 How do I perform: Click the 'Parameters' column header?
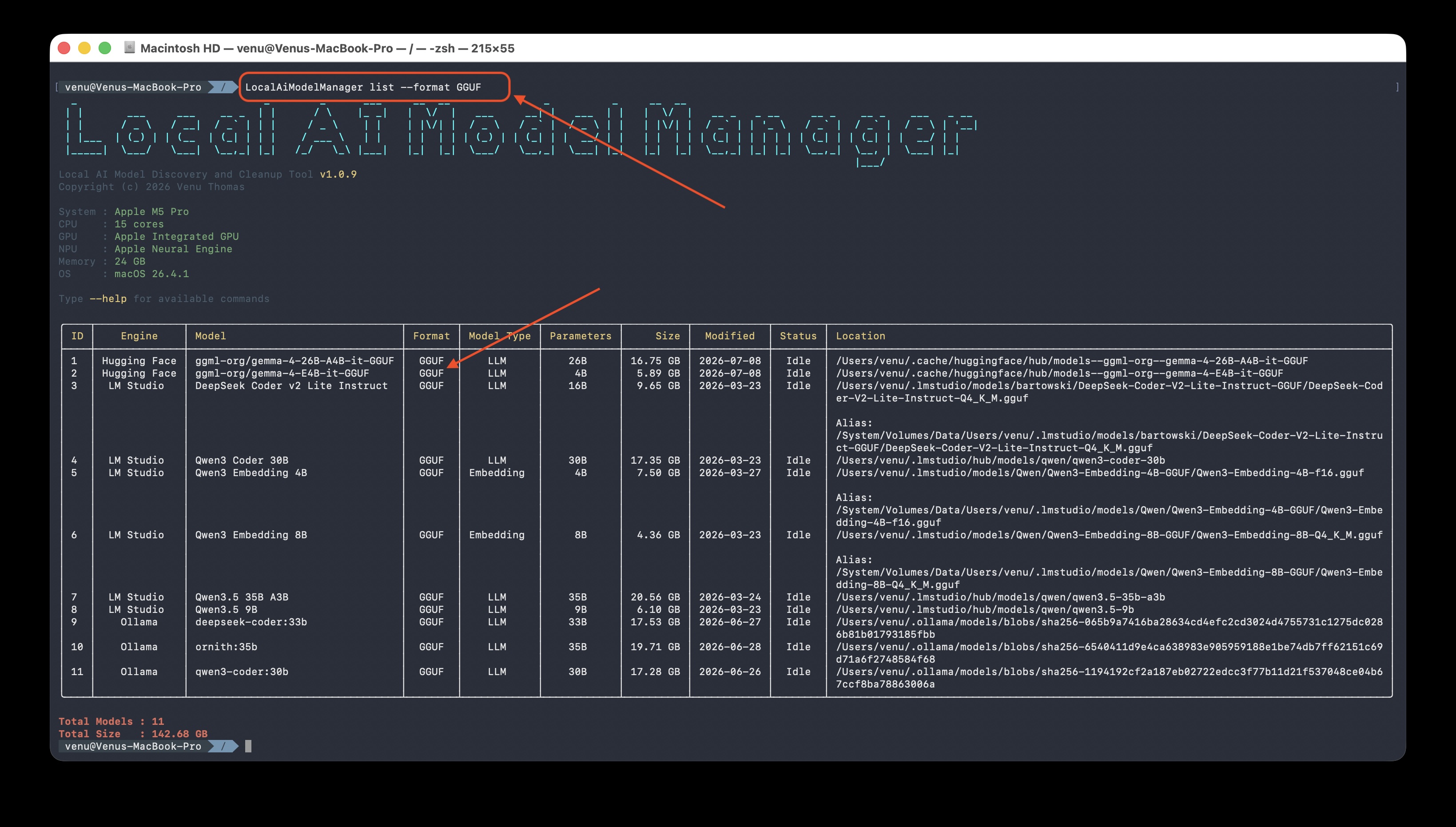click(x=581, y=336)
